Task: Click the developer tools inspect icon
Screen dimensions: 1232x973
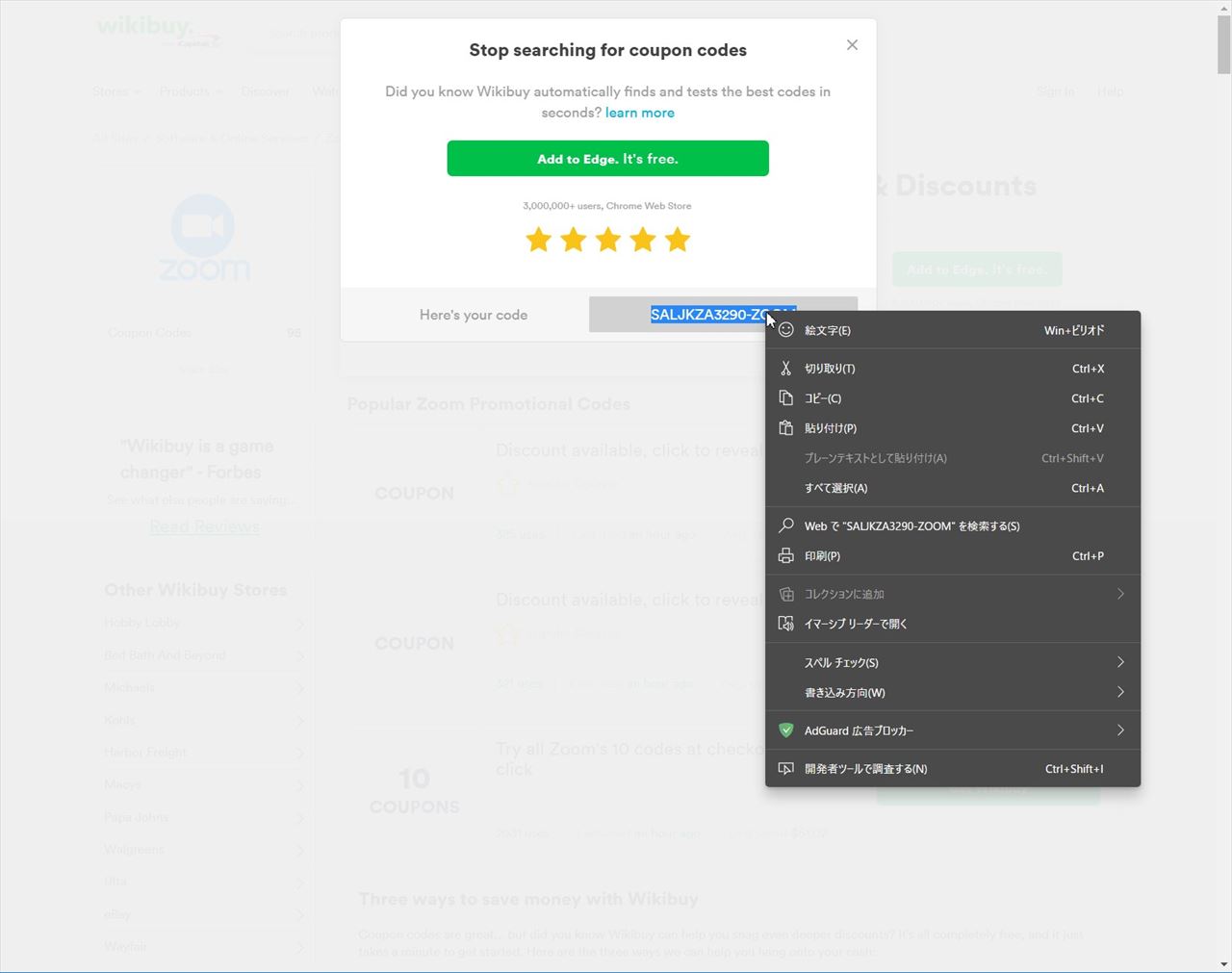Action: click(786, 769)
